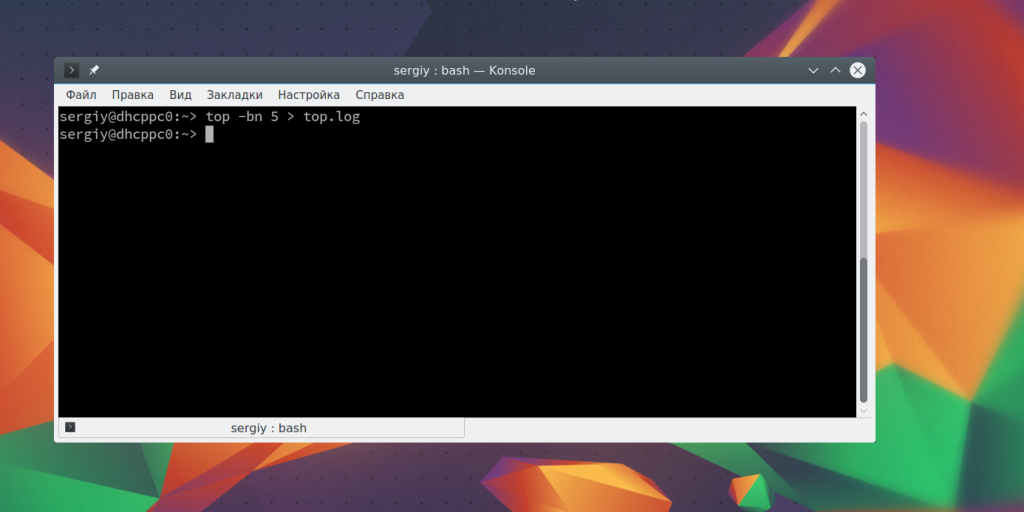The height and width of the screenshot is (512, 1024).
Task: Click the empty scrollbar track above the thumb
Action: (864, 190)
